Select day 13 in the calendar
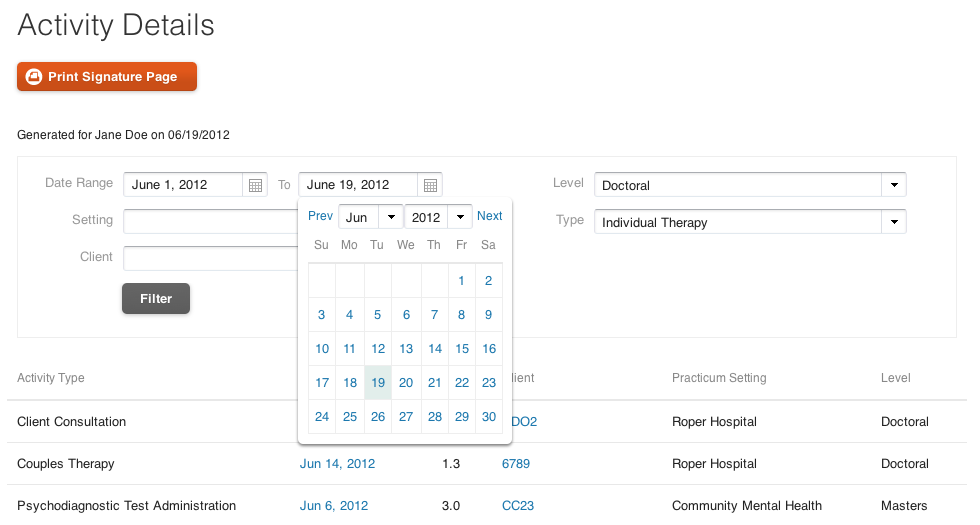This screenshot has width=980, height=525. point(406,349)
